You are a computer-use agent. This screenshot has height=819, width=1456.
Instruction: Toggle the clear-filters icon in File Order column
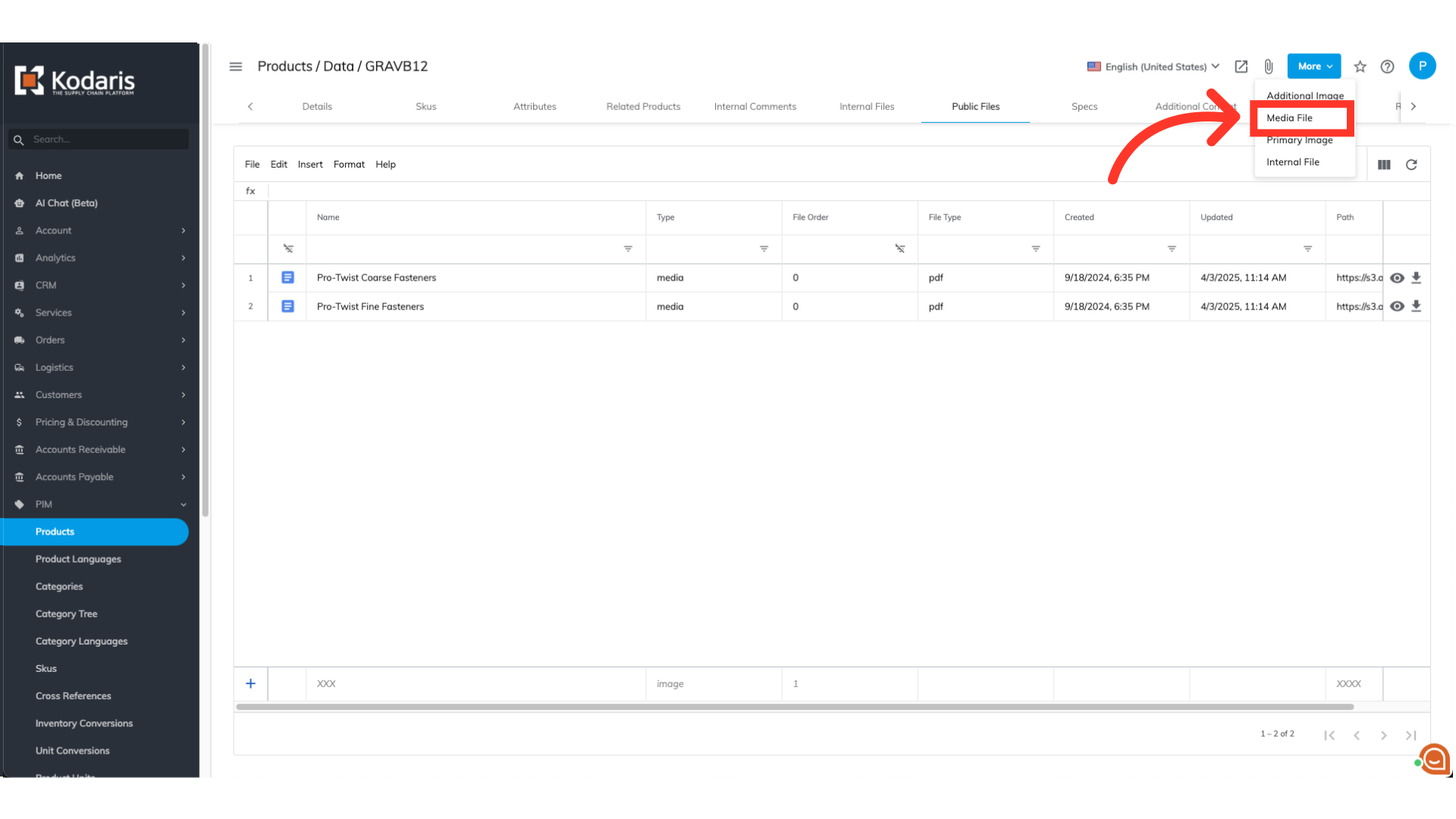tap(899, 249)
